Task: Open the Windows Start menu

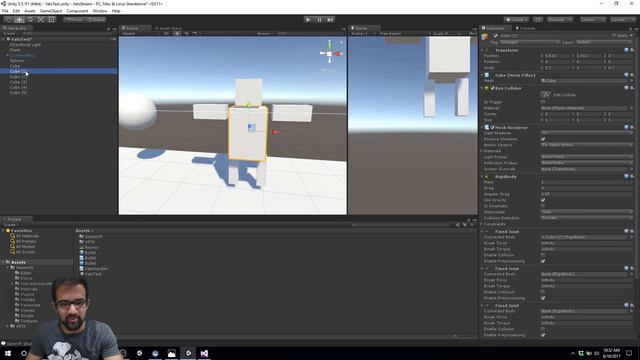Action: click(8, 353)
